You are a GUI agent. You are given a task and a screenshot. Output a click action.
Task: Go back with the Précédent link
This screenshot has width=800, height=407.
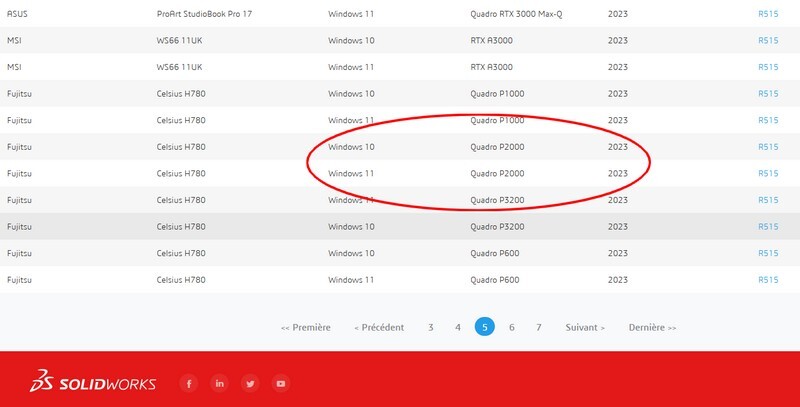tap(379, 327)
